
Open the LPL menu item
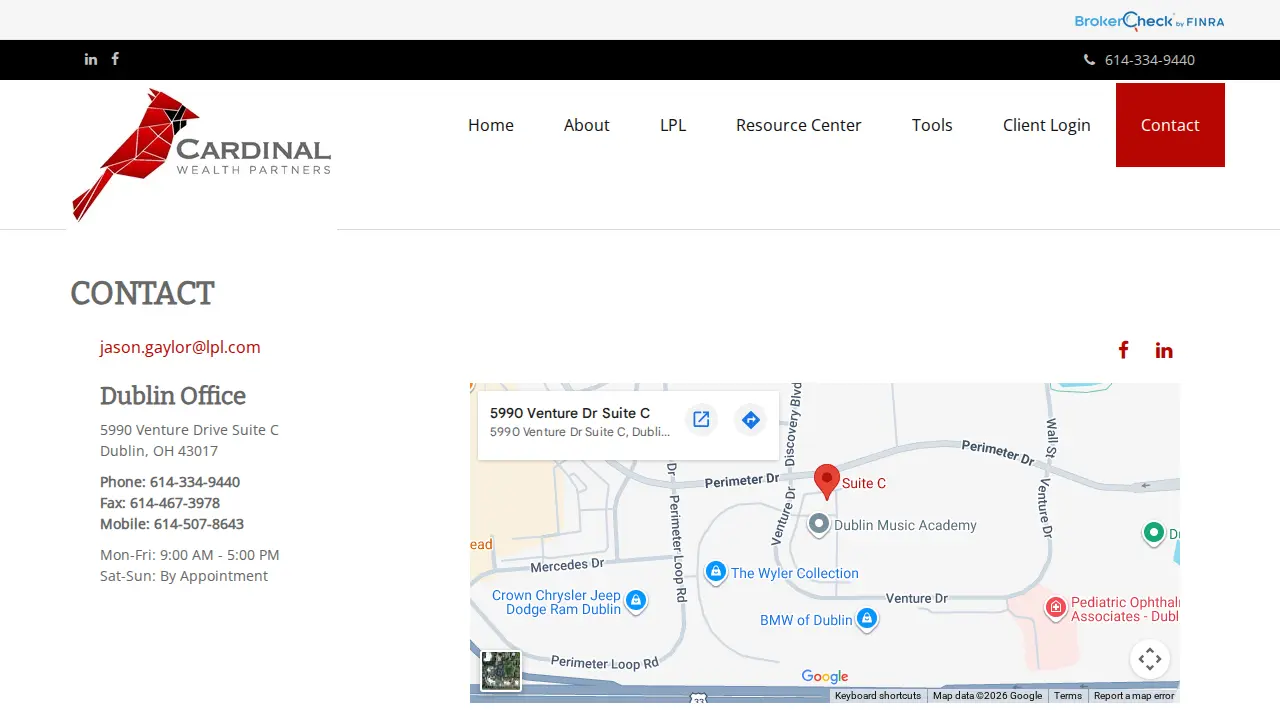[673, 125]
